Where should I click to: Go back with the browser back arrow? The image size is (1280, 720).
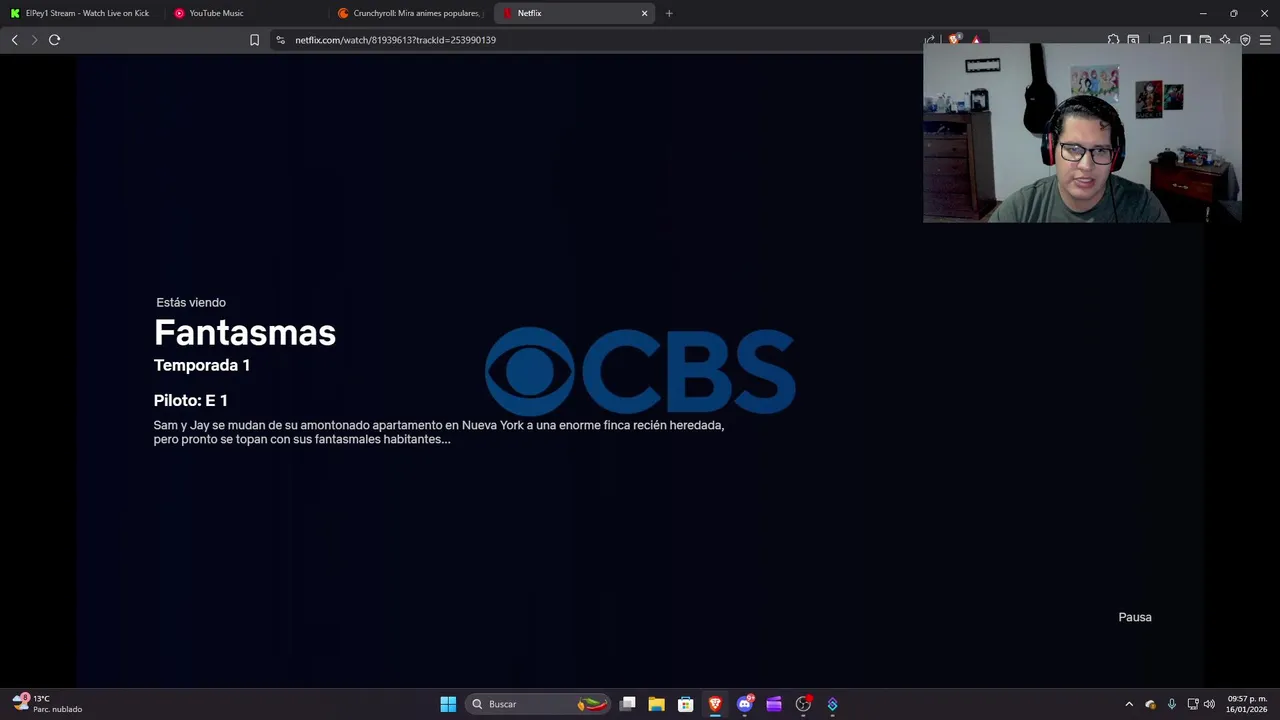tap(14, 40)
